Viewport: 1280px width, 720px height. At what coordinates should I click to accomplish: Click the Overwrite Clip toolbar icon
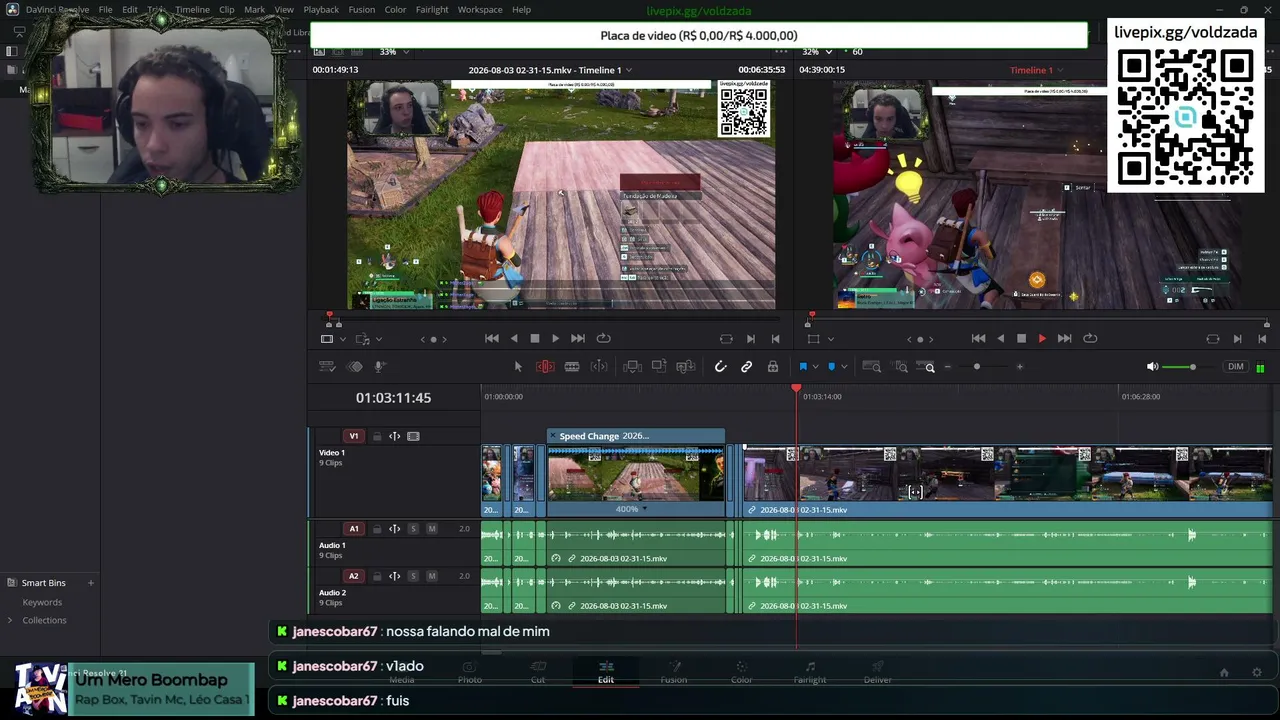659,367
